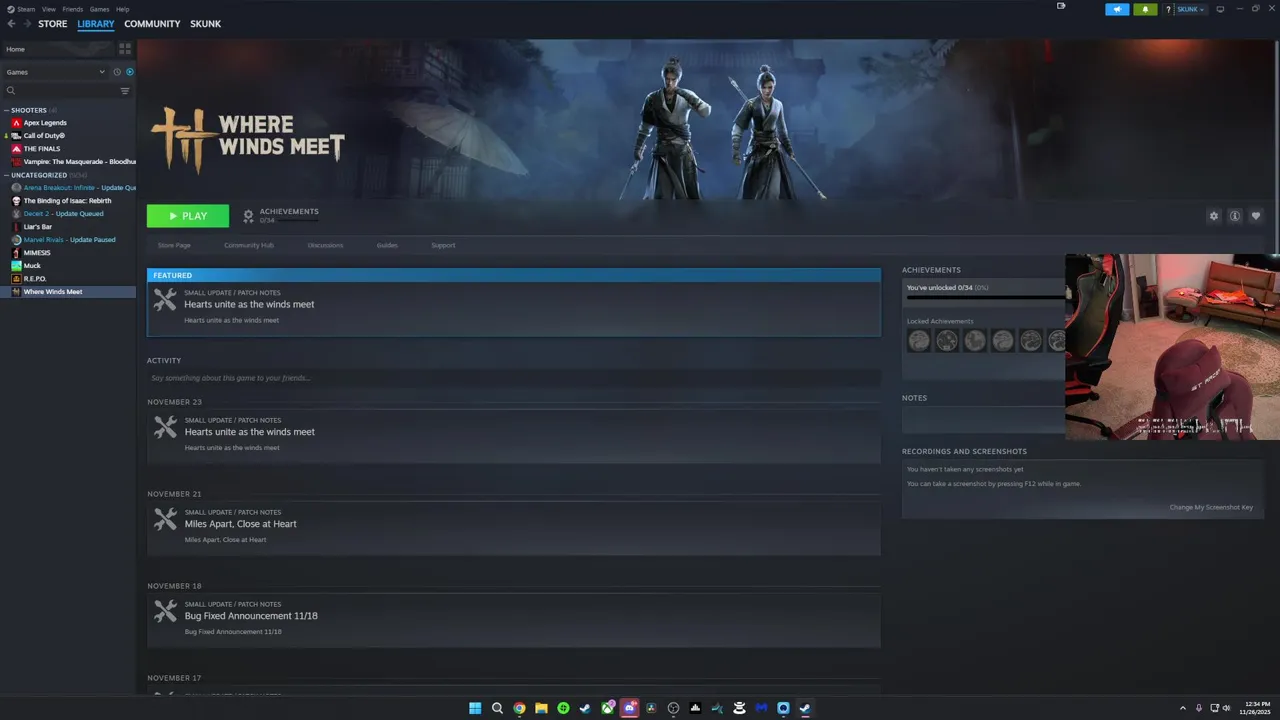Add game to favorites heart icon
This screenshot has height=720, width=1280.
(1256, 216)
